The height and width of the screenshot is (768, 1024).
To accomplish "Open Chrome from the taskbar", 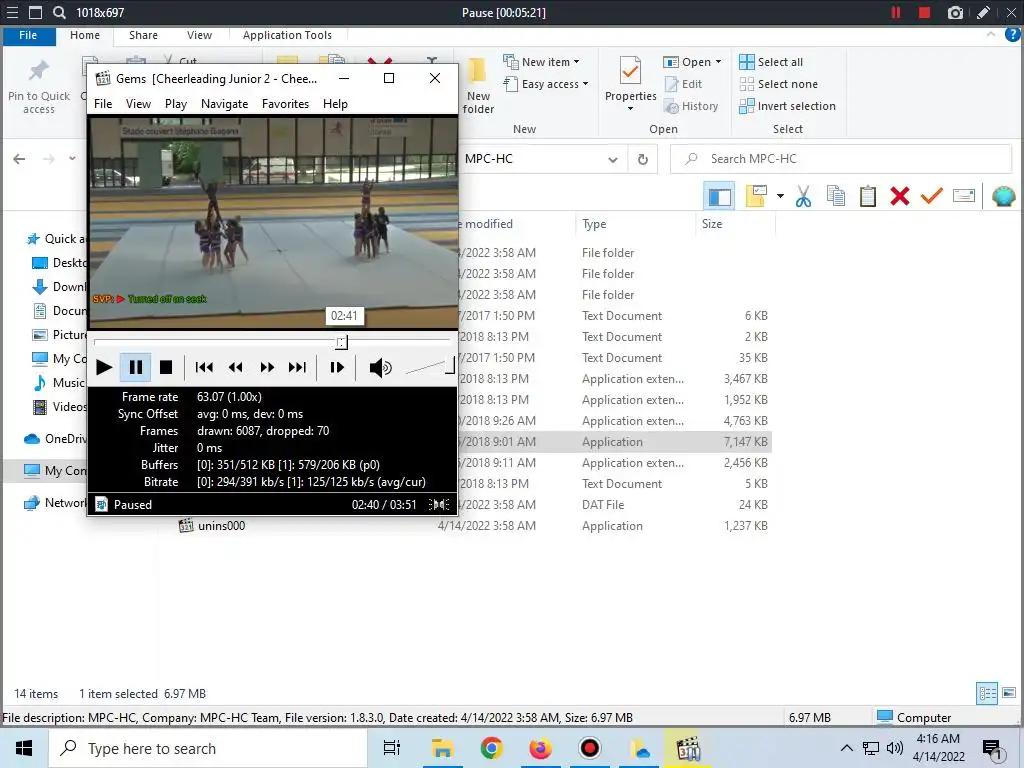I will (x=491, y=748).
